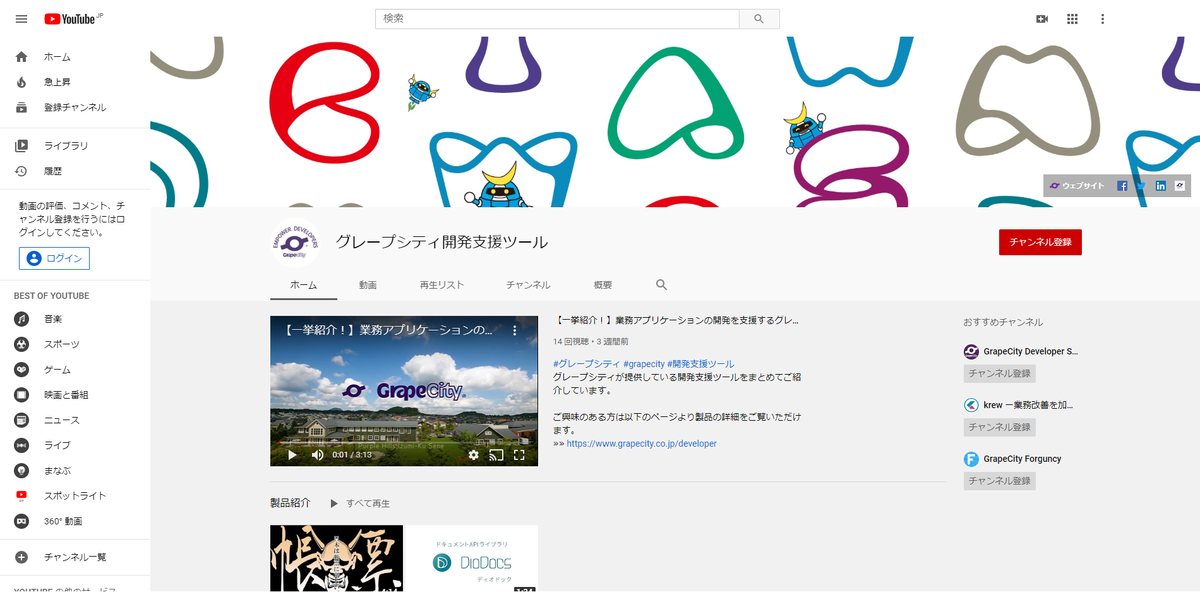The image size is (1200, 592).
Task: Open チャンネル一覧 browse channels
Action: click(x=75, y=557)
